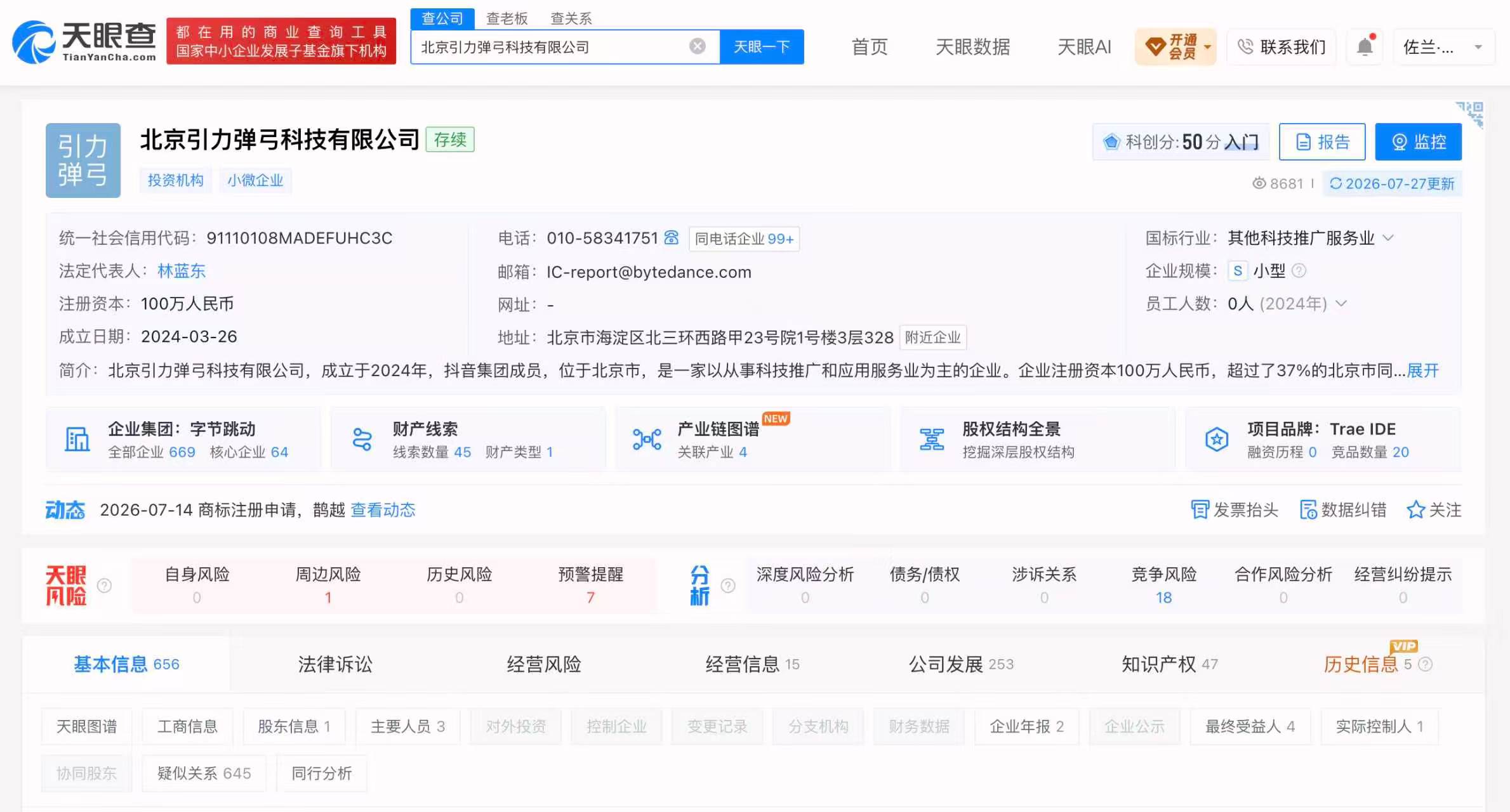Click the 发票抬头 icon
1510x812 pixels.
coord(1200,509)
